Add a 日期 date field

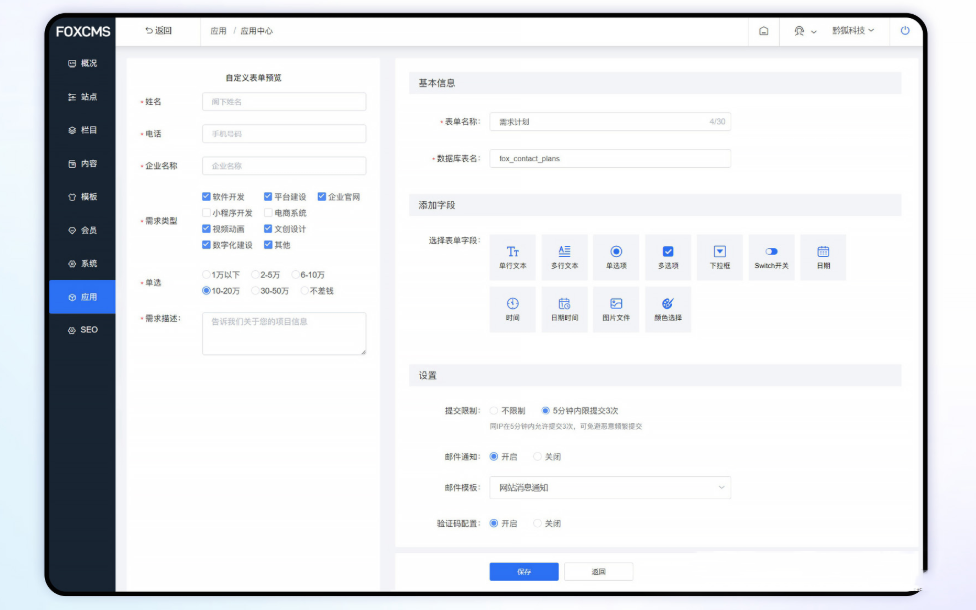pyautogui.click(x=823, y=257)
